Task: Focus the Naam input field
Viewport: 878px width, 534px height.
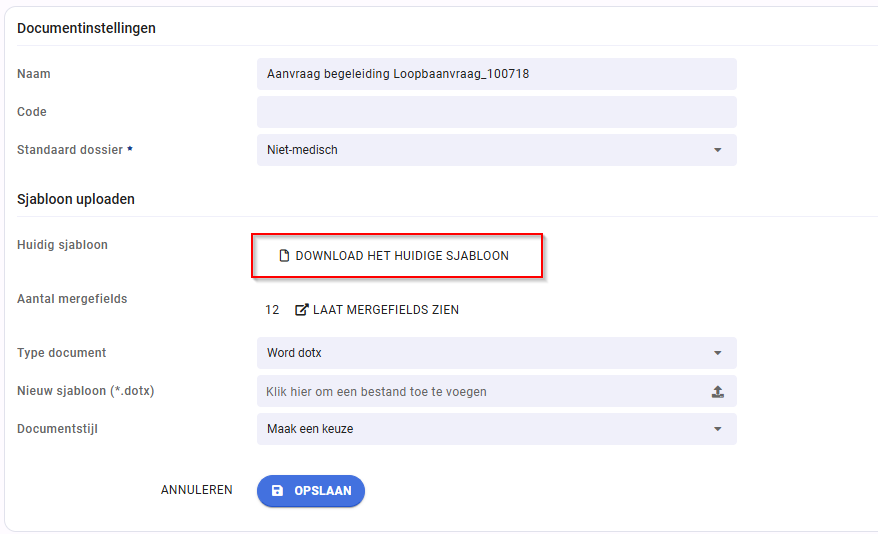Action: (497, 74)
